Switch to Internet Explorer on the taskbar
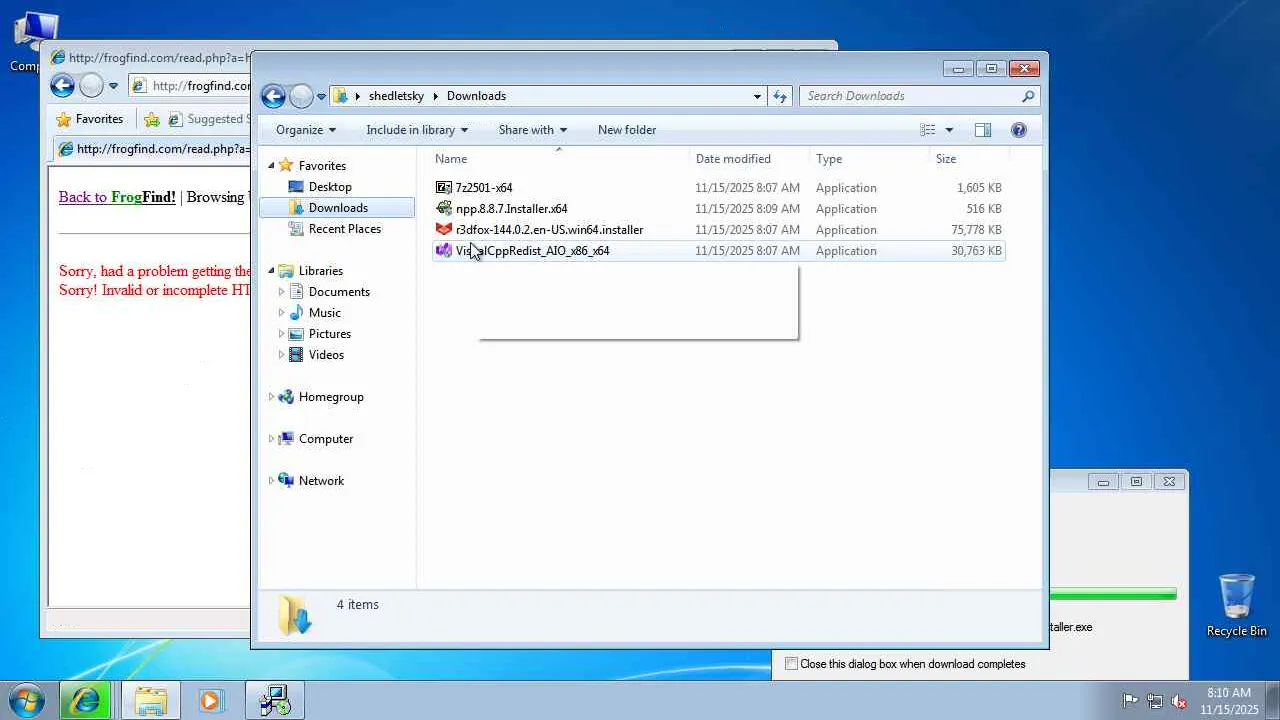Image resolution: width=1280 pixels, height=720 pixels. pos(85,701)
